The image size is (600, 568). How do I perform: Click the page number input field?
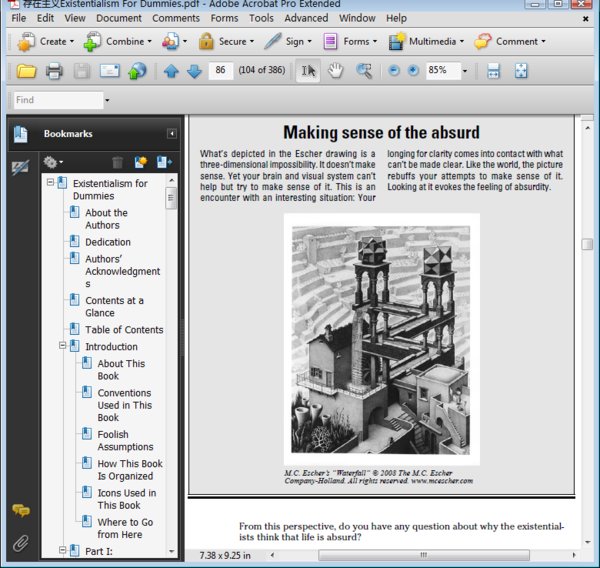[220, 70]
